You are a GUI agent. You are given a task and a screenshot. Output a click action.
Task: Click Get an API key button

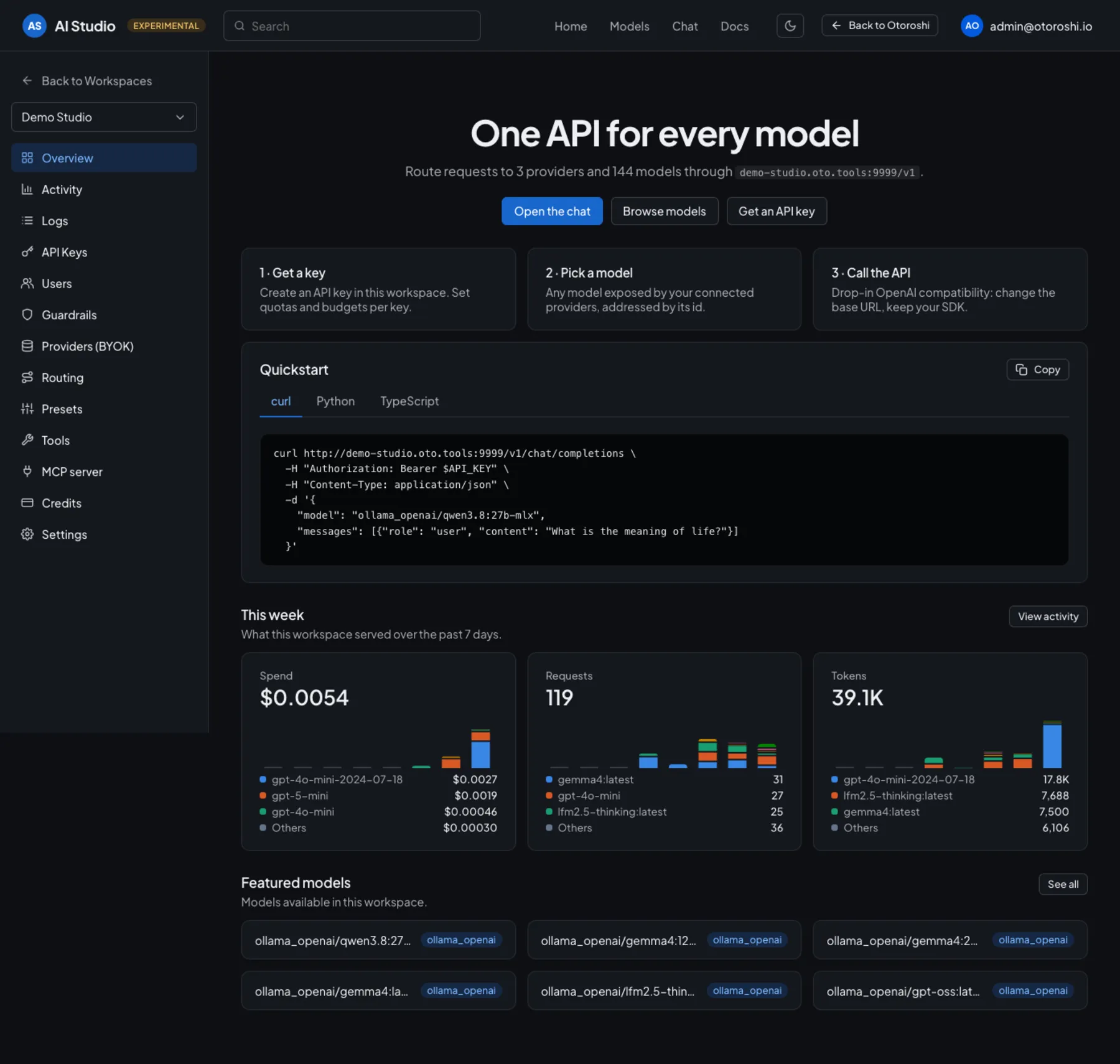tap(776, 211)
